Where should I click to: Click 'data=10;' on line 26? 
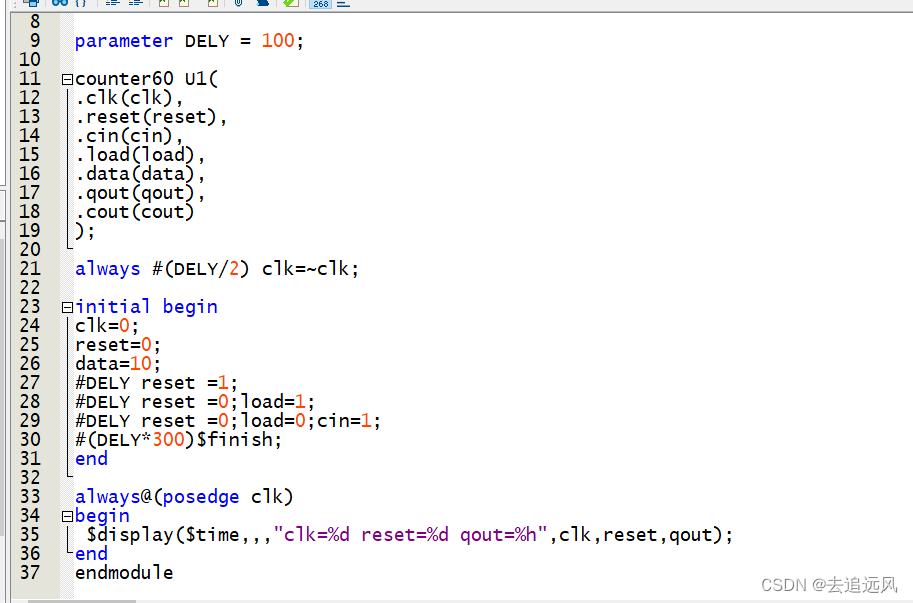118,364
